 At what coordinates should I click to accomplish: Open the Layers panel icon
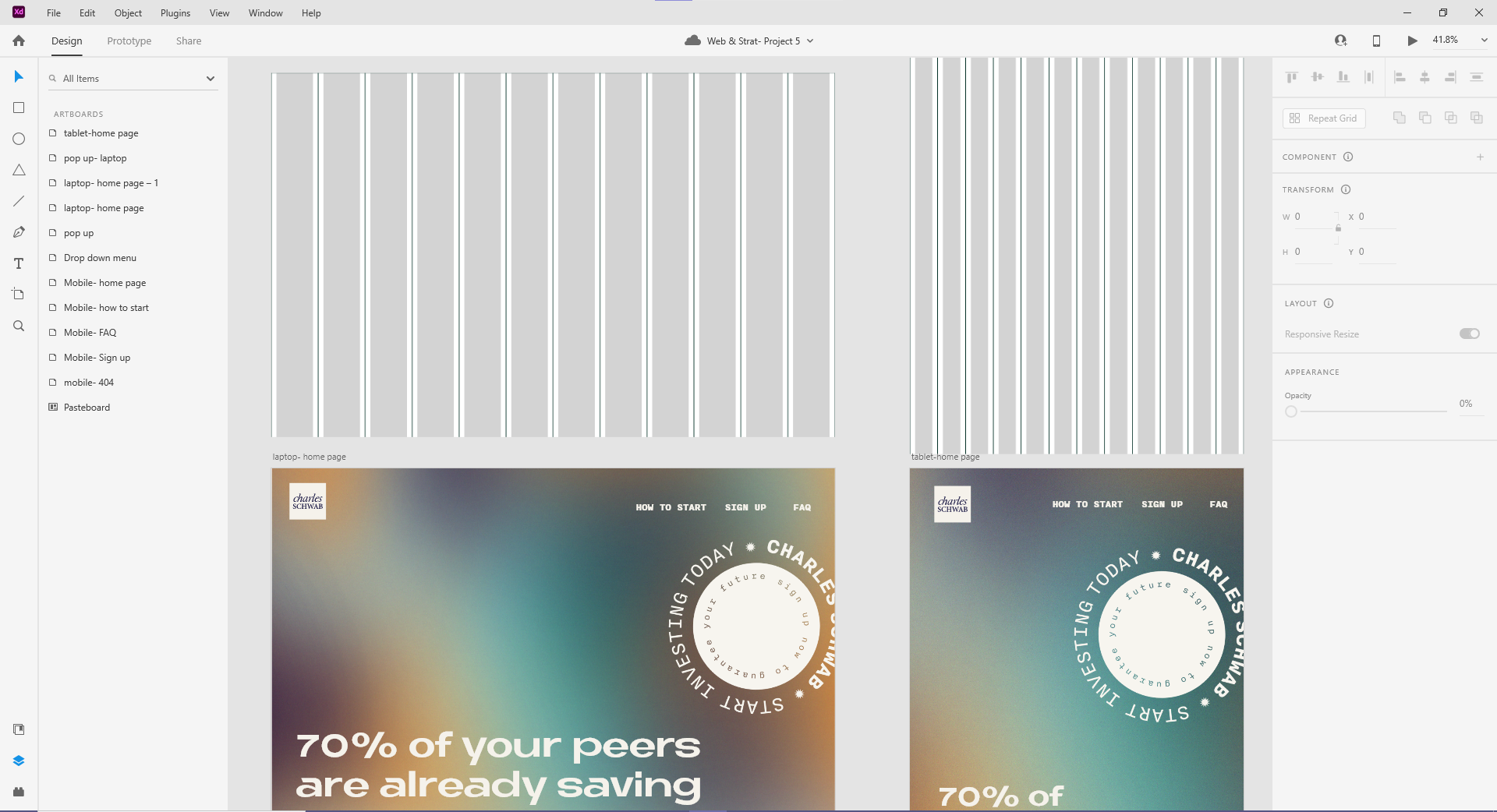coord(19,761)
